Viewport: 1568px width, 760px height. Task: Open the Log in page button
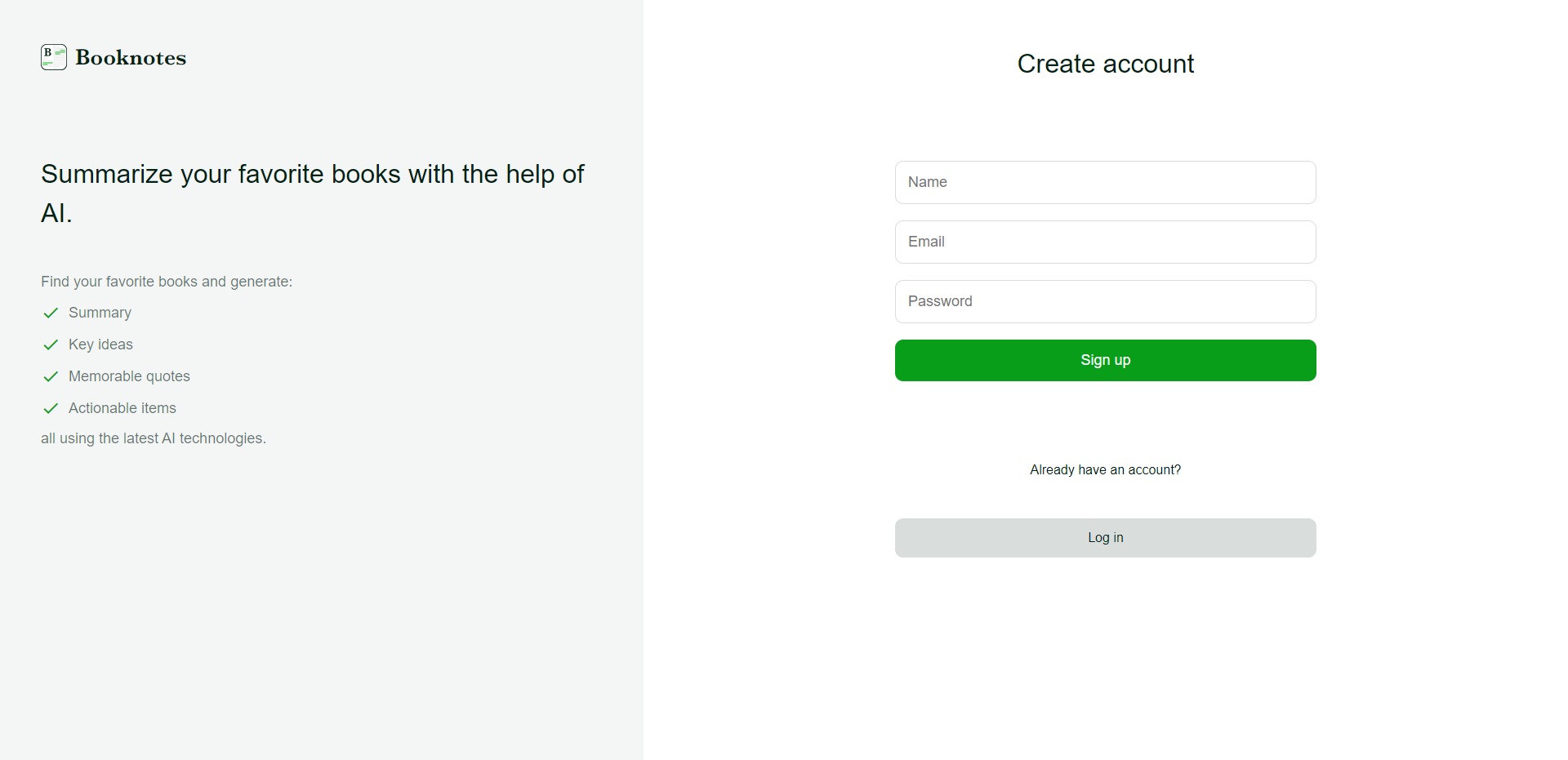click(x=1105, y=538)
